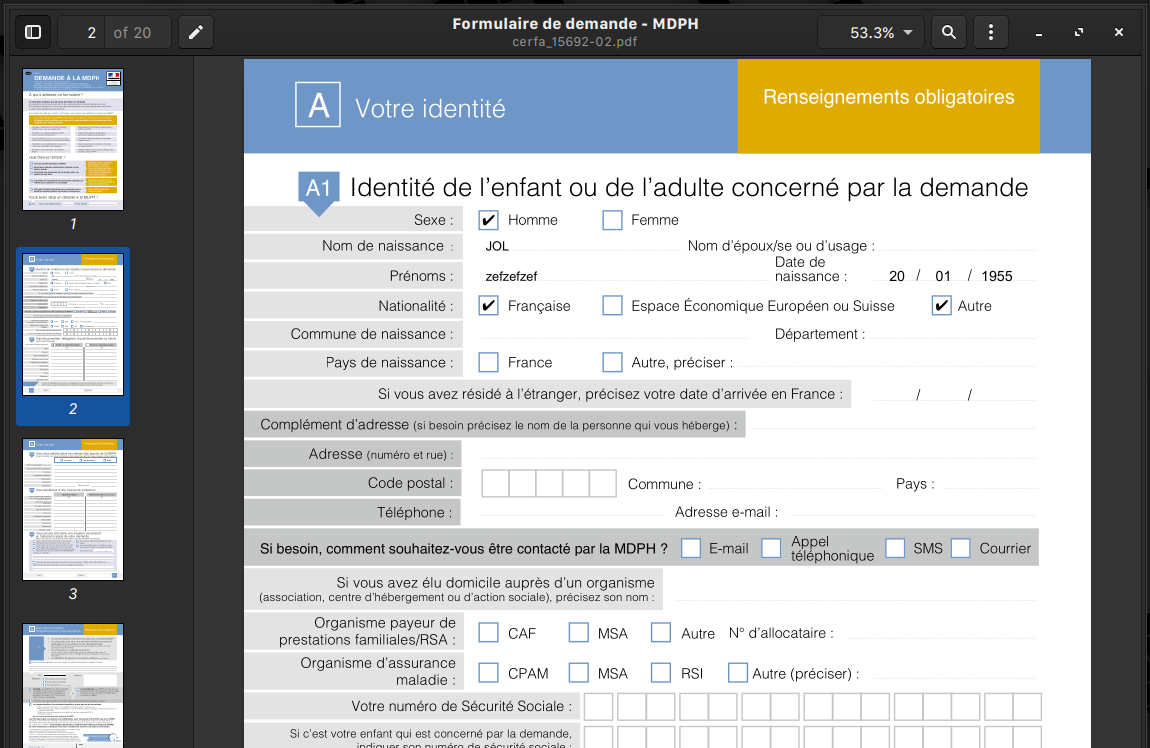
Task: Open page 3 thumbnail in sidebar
Action: pos(73,510)
